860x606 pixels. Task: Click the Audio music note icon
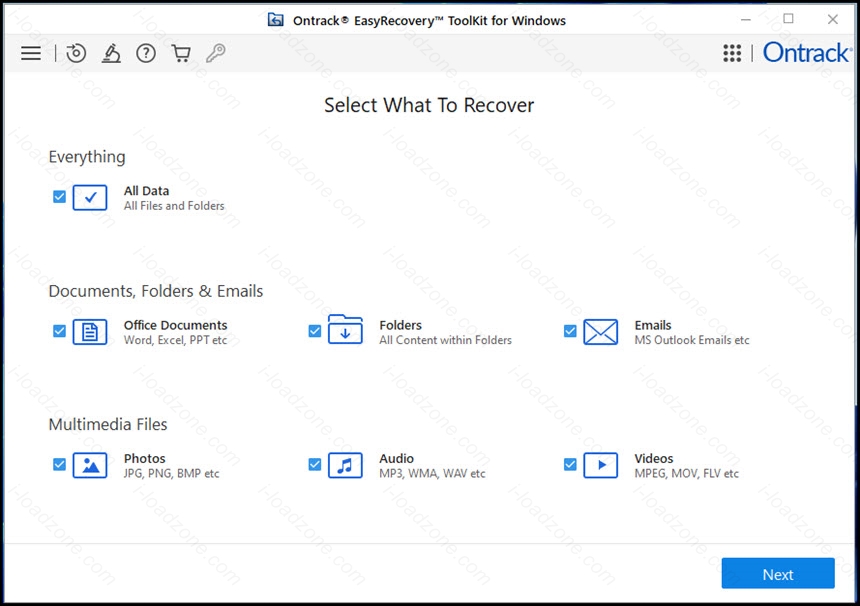345,465
